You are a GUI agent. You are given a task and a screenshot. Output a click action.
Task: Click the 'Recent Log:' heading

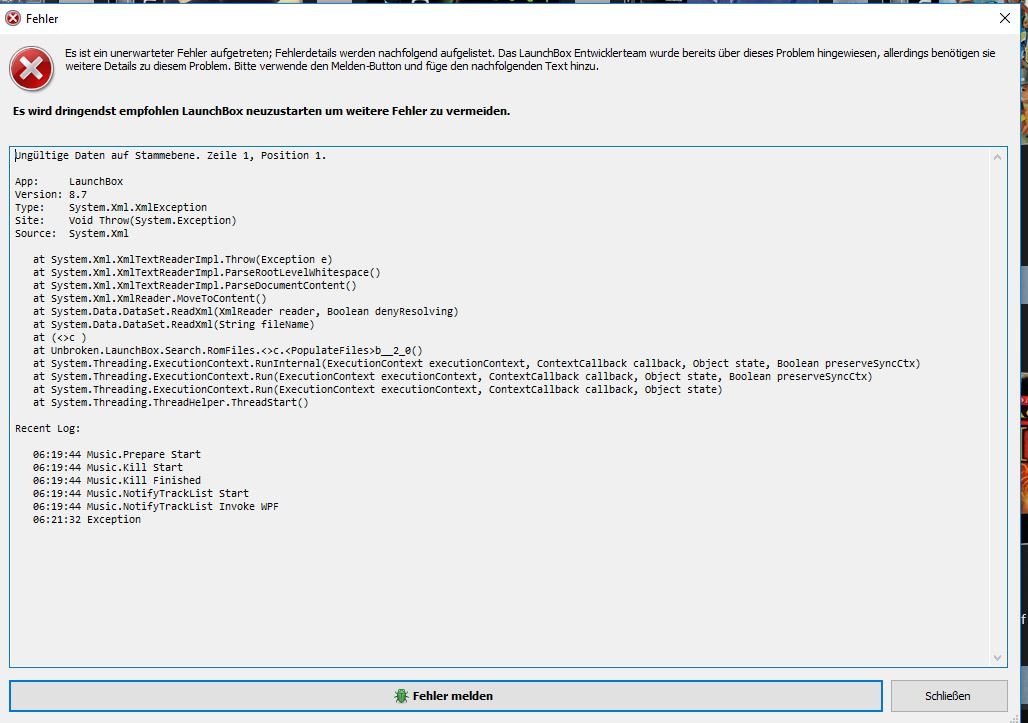pos(47,428)
